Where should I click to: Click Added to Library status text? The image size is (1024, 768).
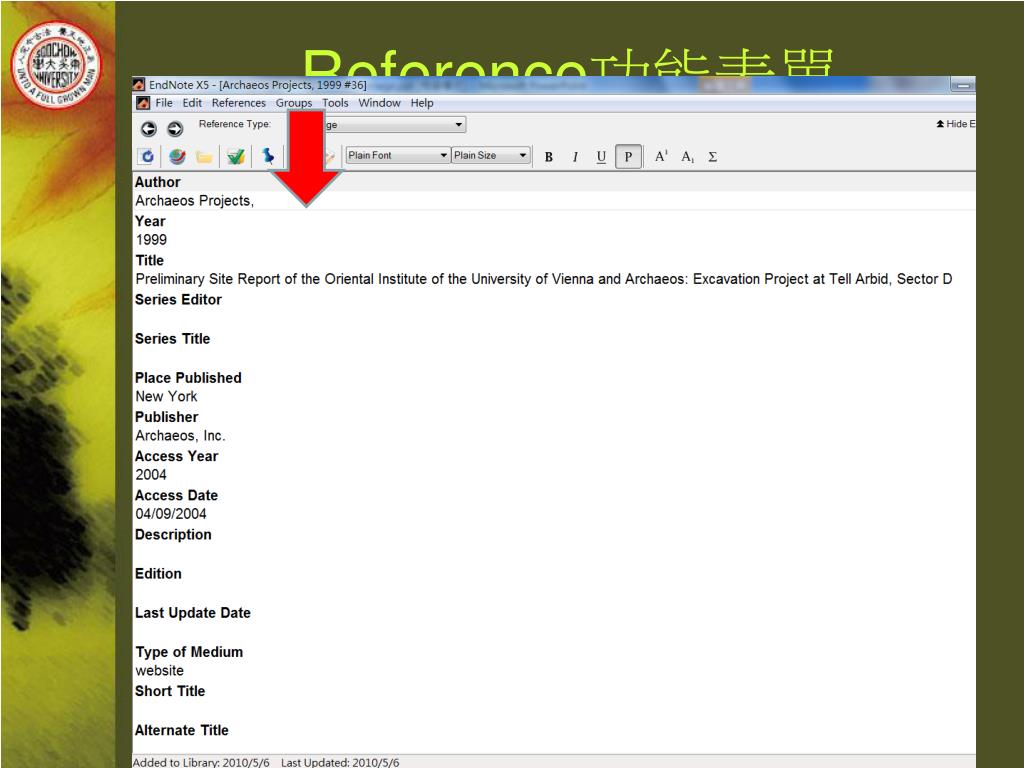201,762
